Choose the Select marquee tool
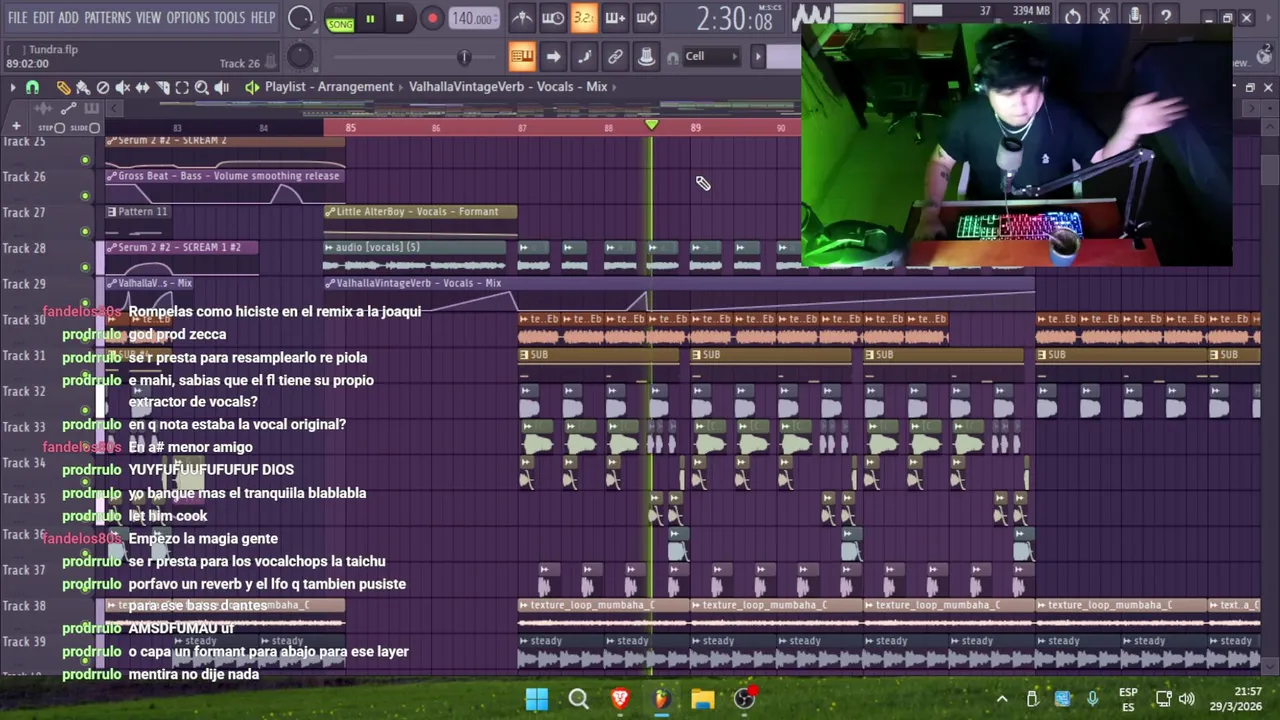 click(182, 87)
